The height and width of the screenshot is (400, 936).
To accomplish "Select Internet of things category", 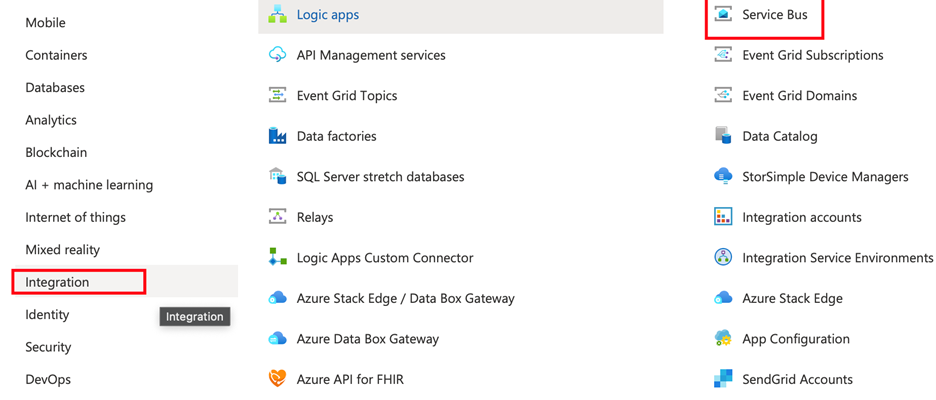I will click(75, 217).
